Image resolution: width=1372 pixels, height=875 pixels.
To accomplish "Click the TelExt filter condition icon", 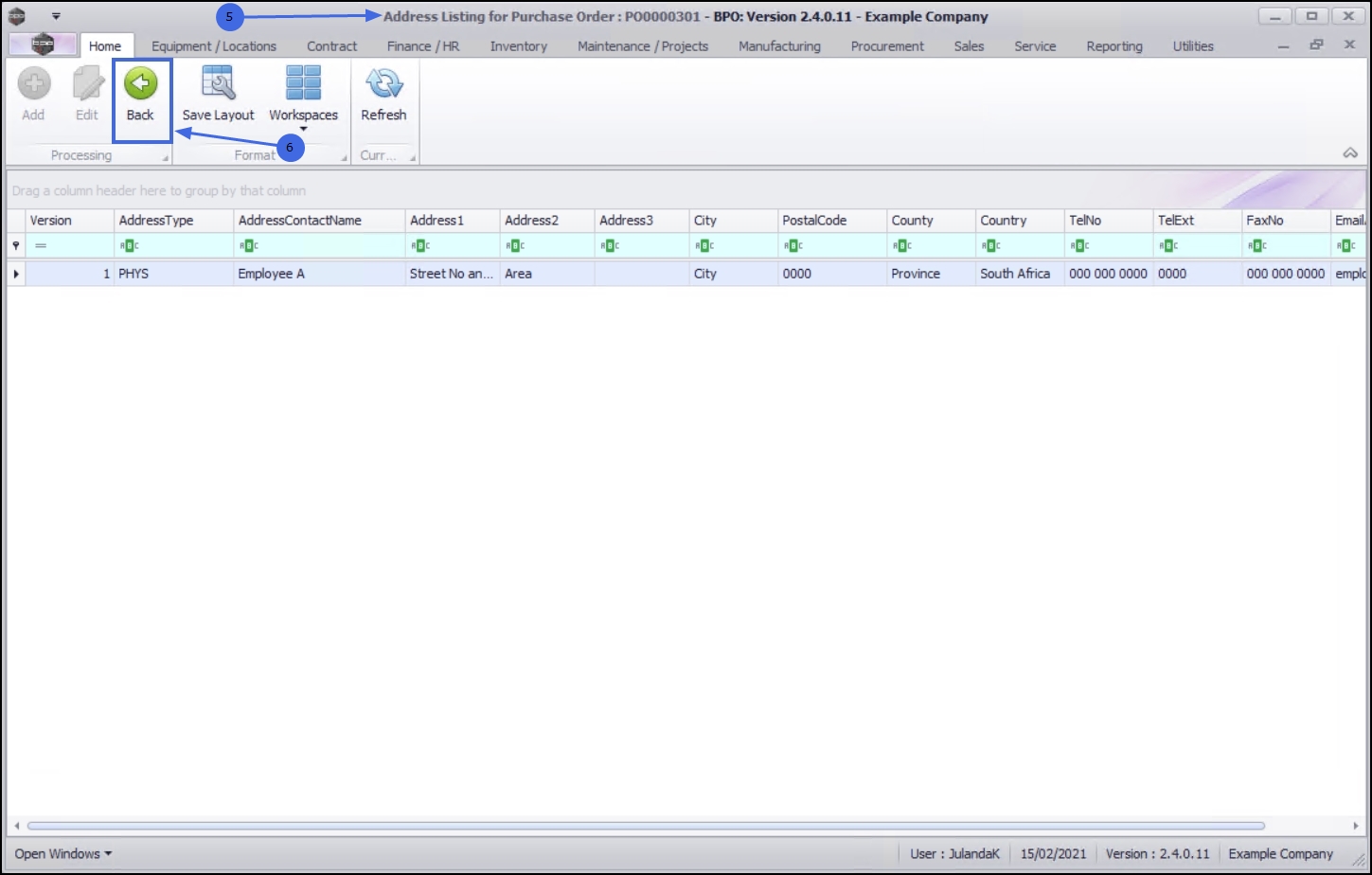I will 1167,246.
